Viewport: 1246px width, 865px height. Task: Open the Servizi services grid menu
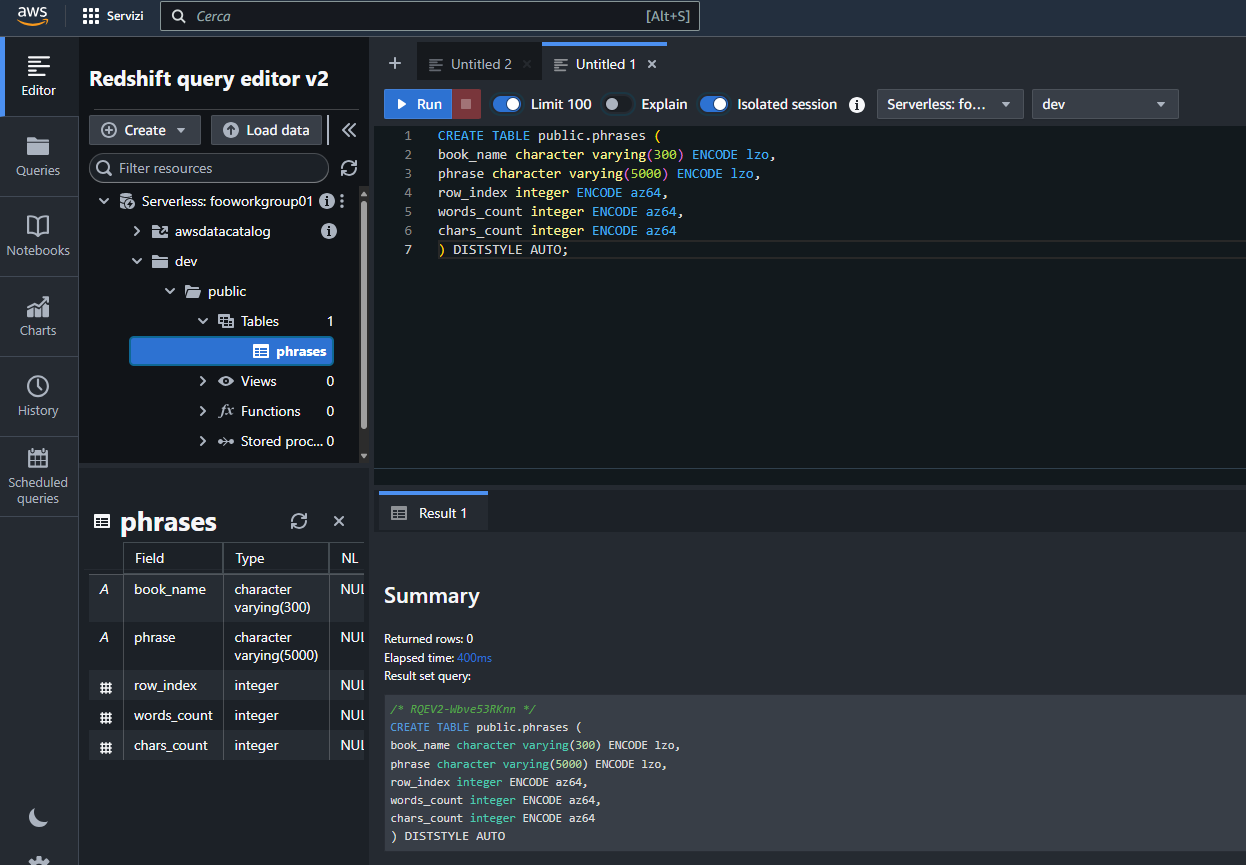pos(113,16)
